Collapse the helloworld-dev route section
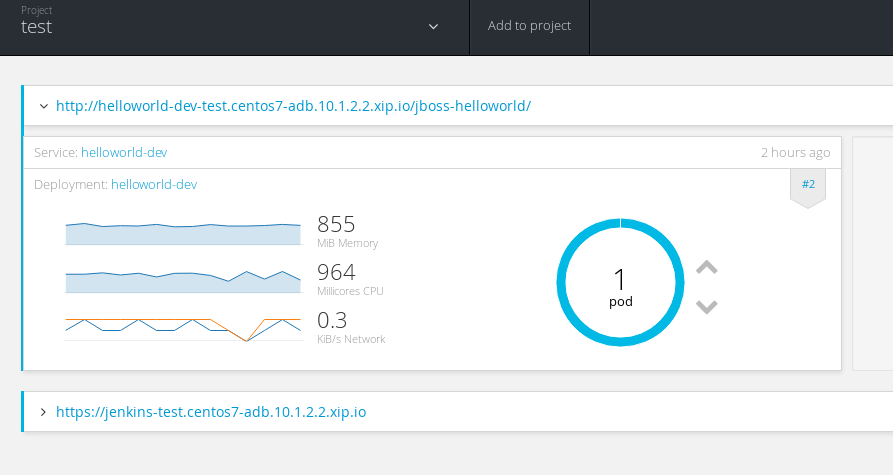Image resolution: width=893 pixels, height=475 pixels. point(44,106)
